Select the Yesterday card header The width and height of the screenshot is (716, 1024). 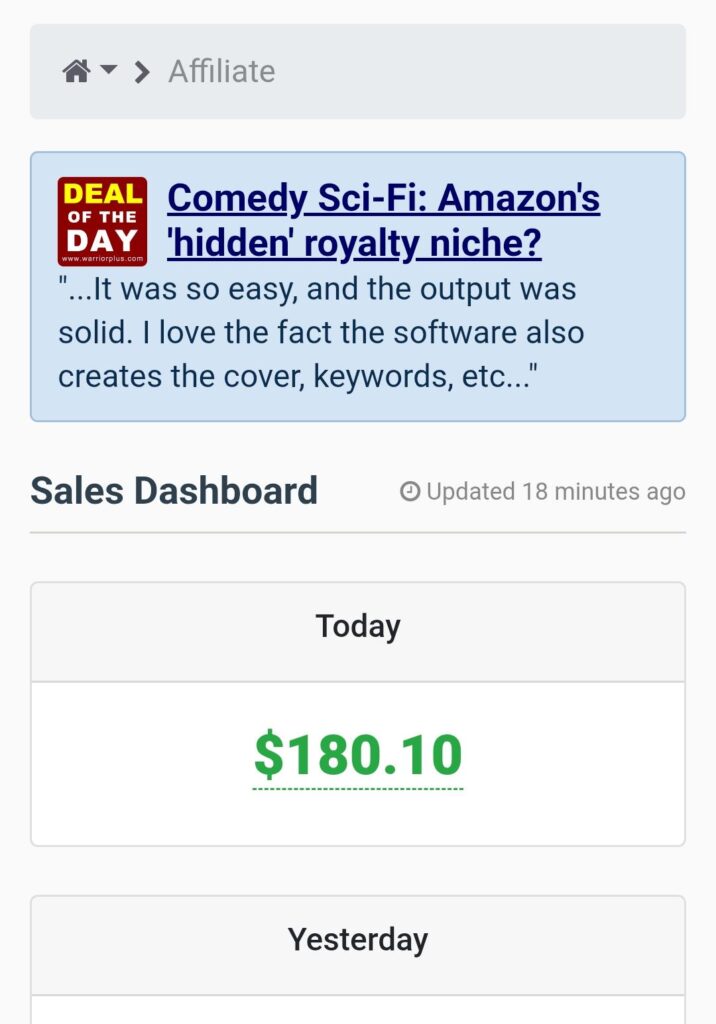tap(358, 940)
